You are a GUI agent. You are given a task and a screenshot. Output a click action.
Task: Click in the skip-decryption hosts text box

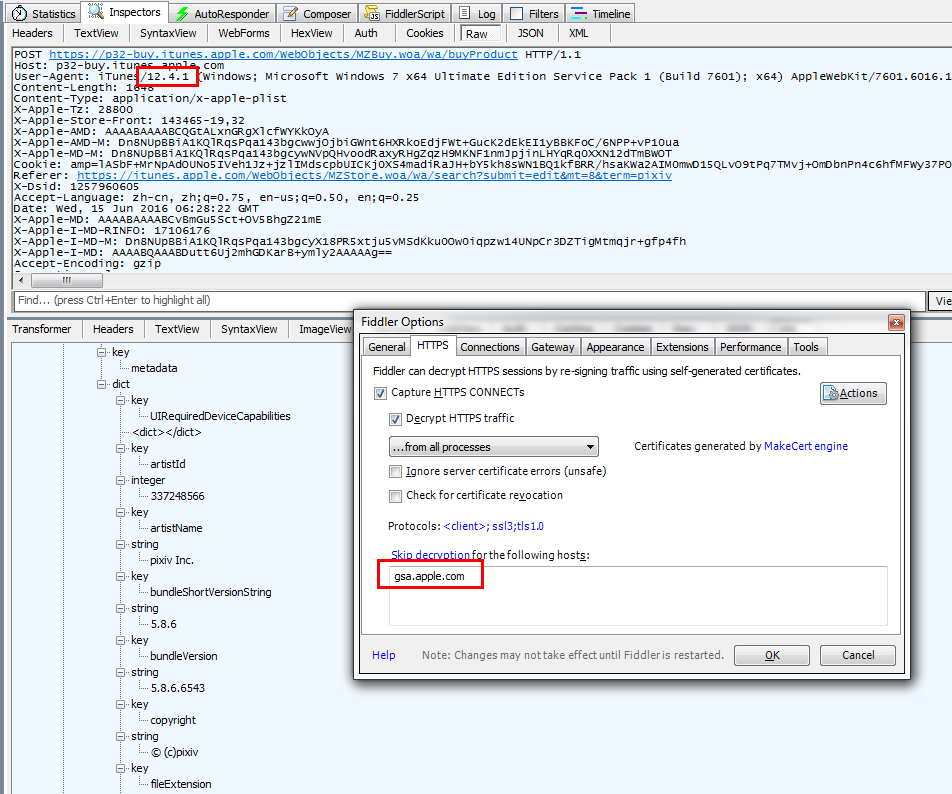coord(638,596)
